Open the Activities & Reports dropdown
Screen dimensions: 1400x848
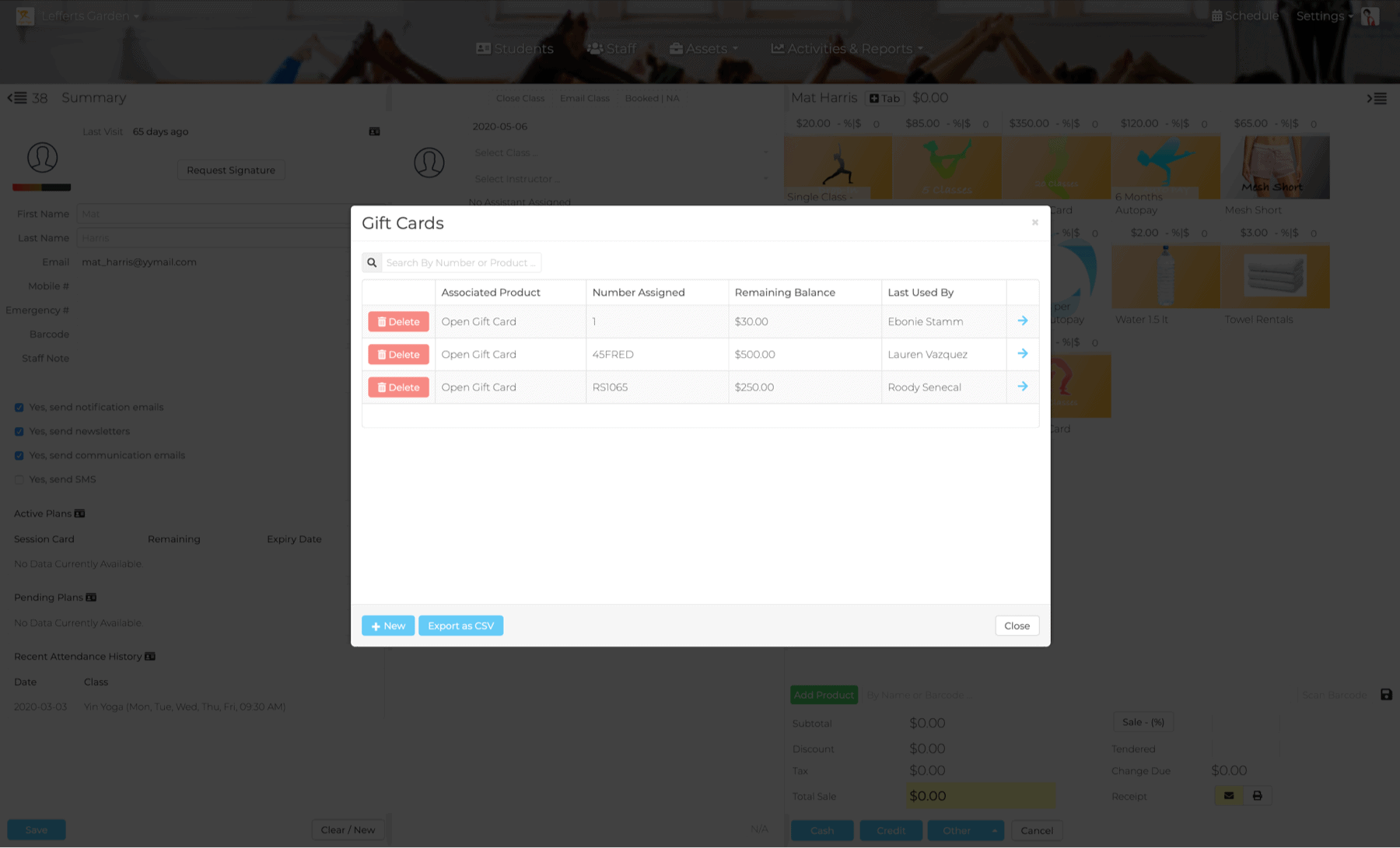pyautogui.click(x=847, y=48)
